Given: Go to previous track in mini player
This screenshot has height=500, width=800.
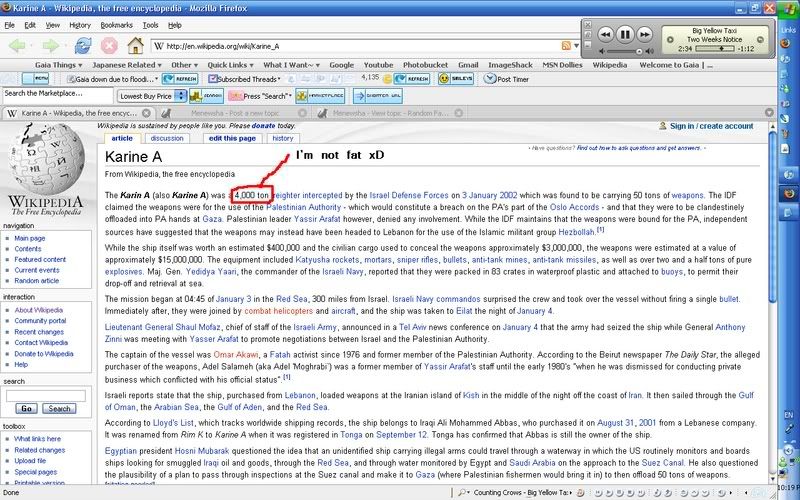Looking at the screenshot, I should pyautogui.click(x=604, y=34).
